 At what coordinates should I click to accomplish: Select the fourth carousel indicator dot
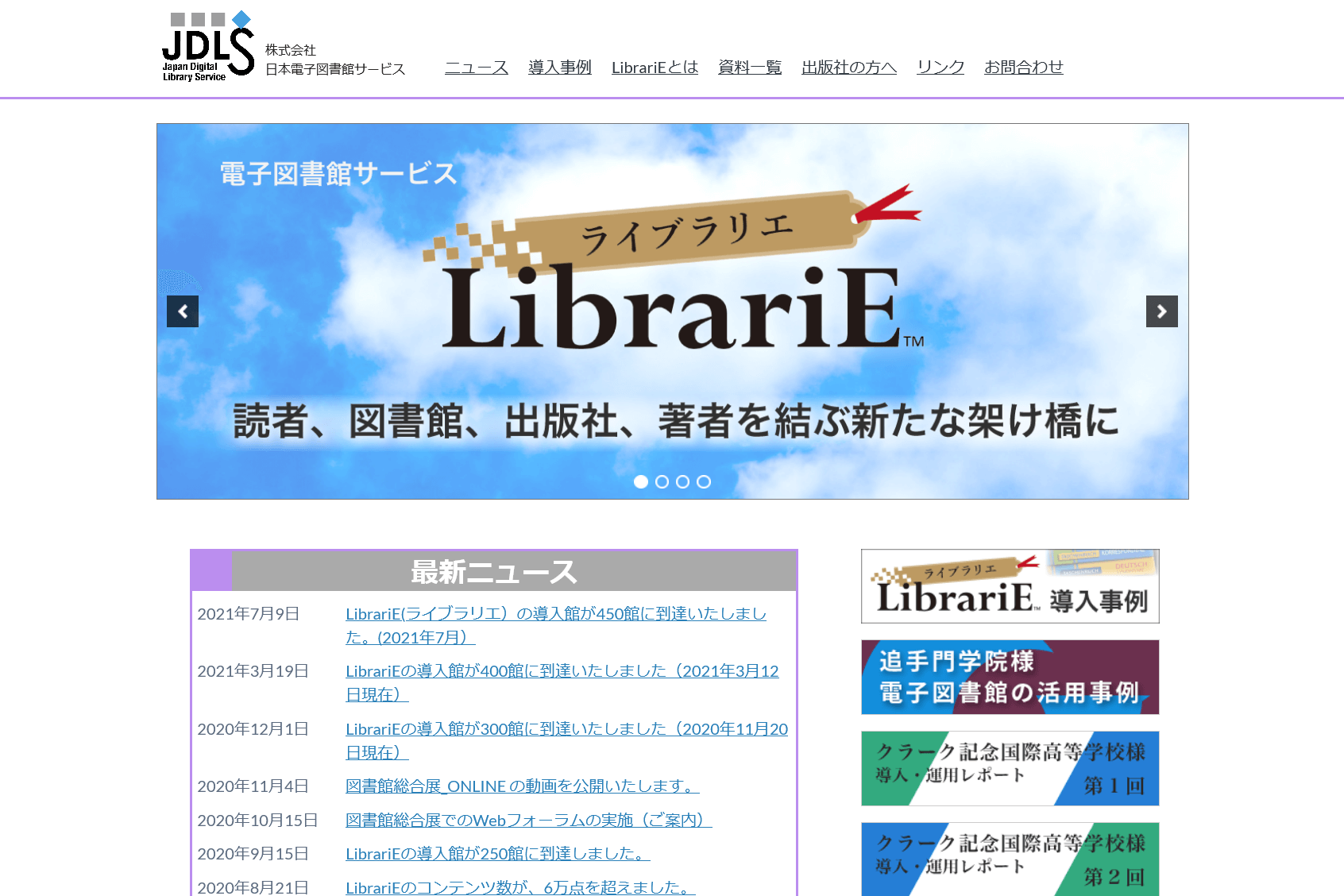[704, 481]
